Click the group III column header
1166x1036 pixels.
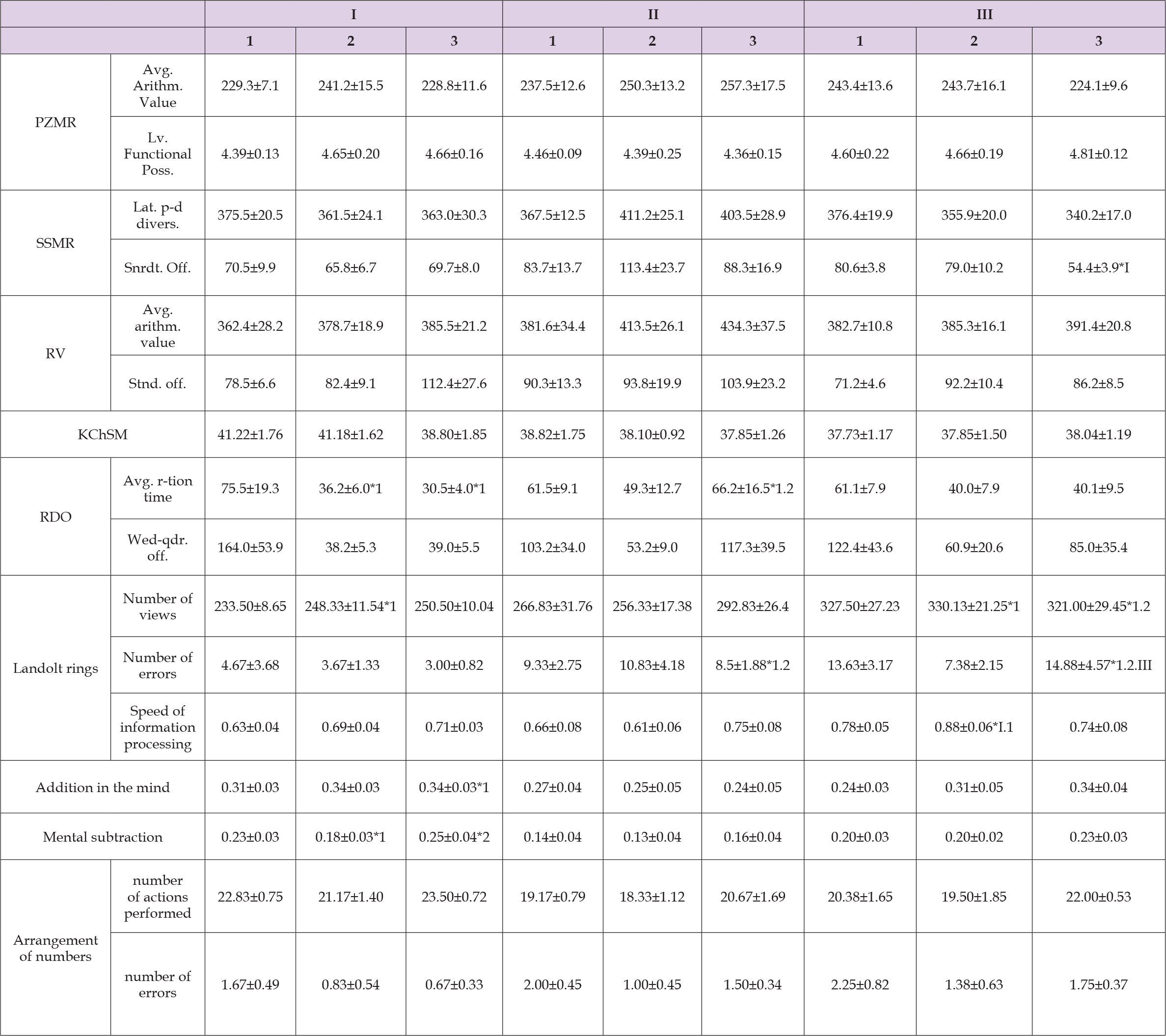point(984,14)
